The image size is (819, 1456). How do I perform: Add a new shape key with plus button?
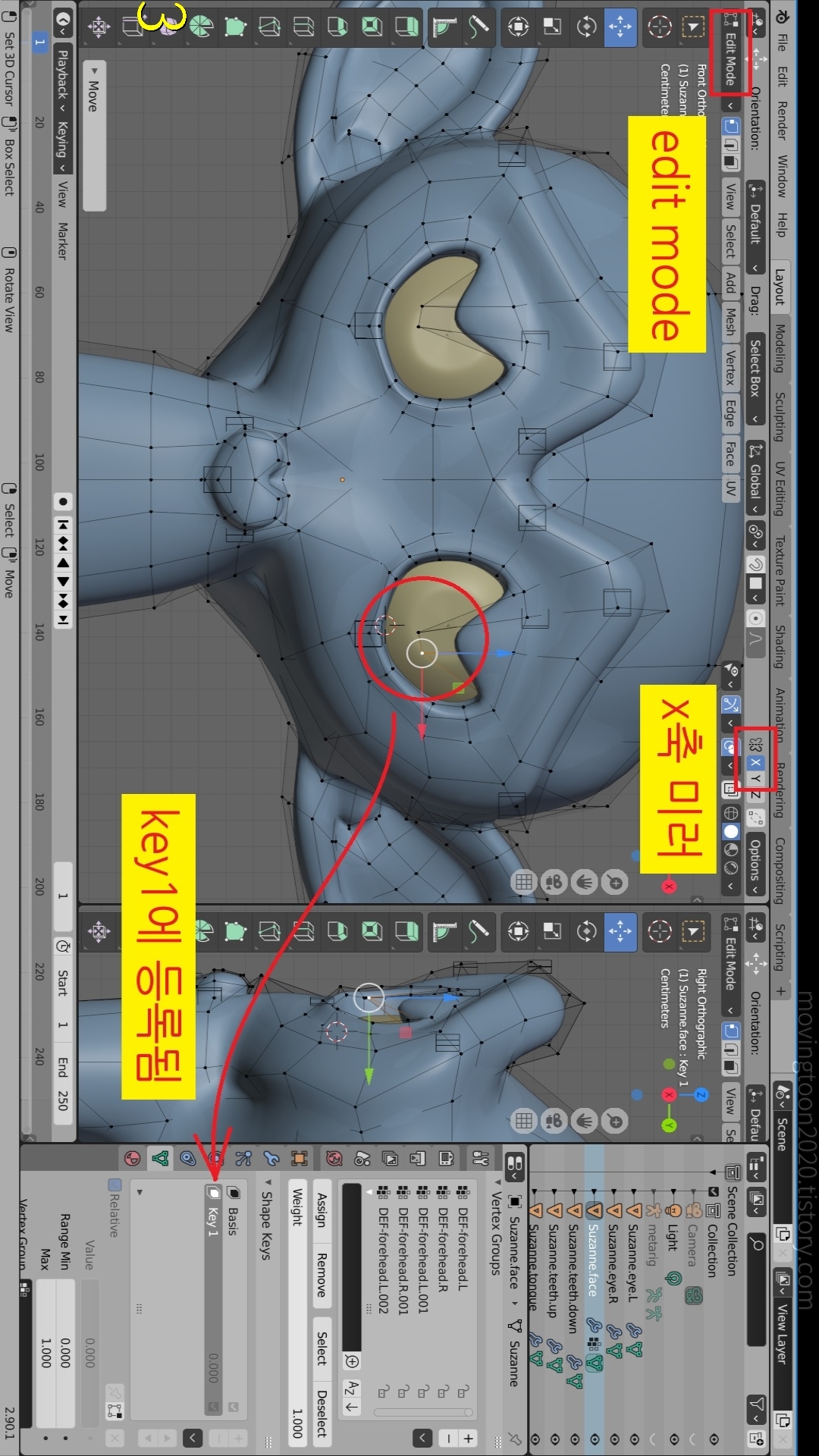(x=238, y=1438)
